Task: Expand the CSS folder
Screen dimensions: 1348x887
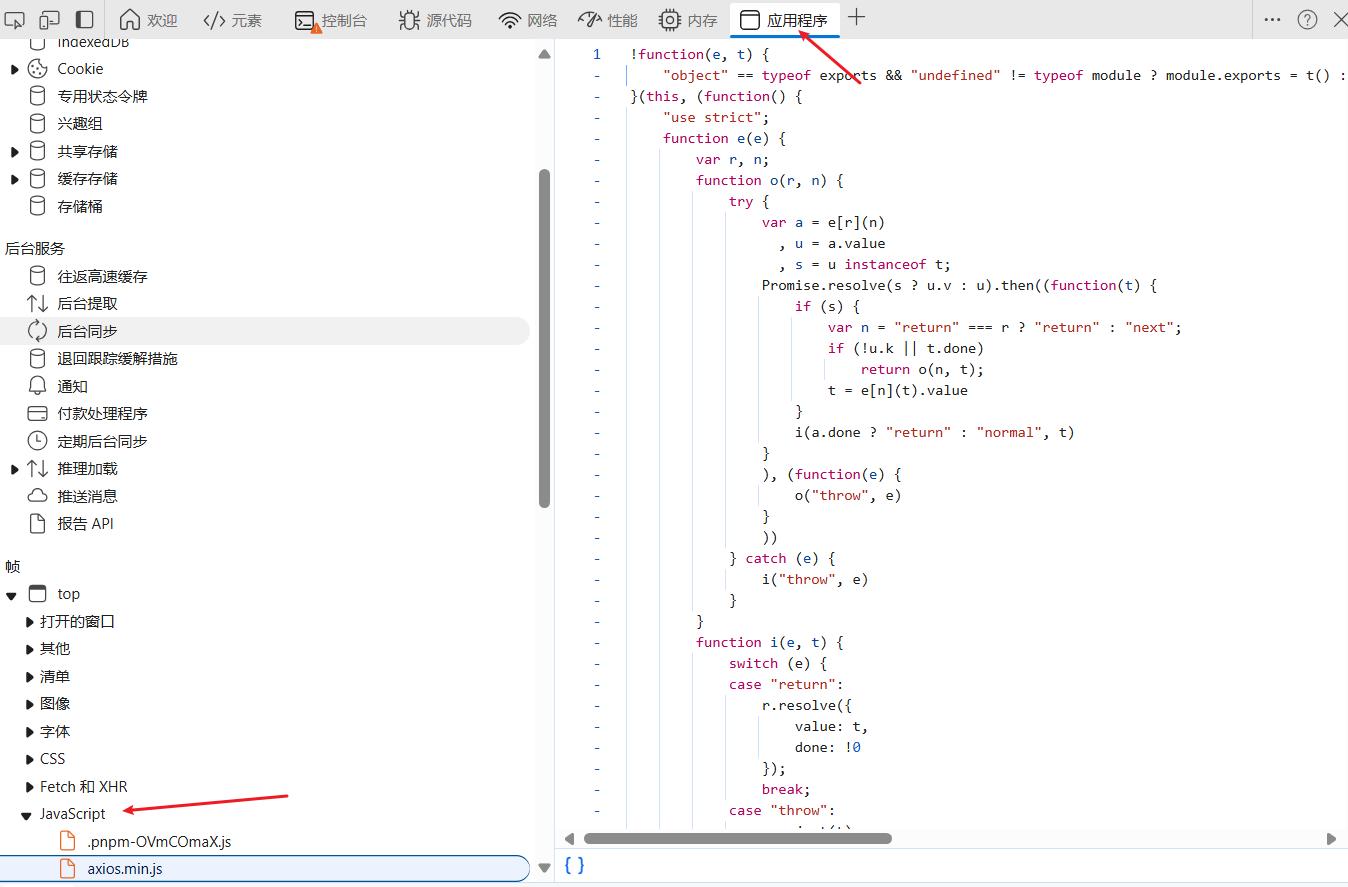Action: (x=29, y=759)
